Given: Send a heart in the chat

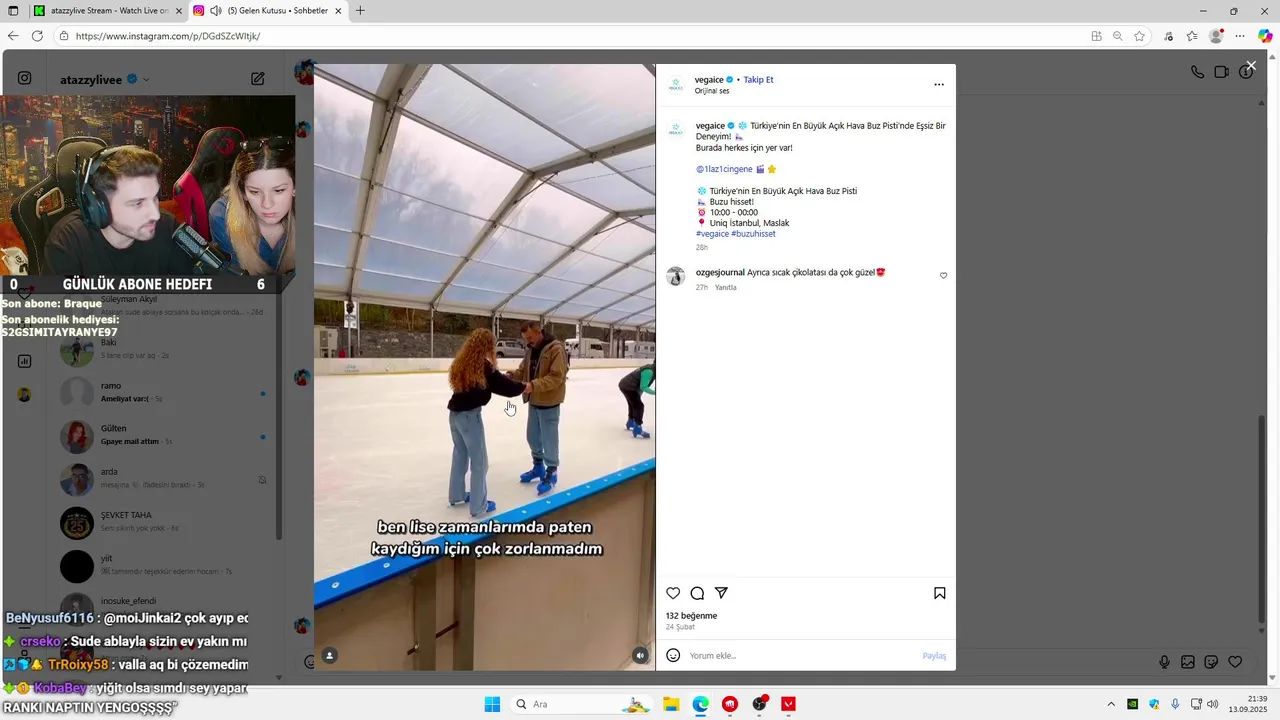Looking at the screenshot, I should [1235, 662].
